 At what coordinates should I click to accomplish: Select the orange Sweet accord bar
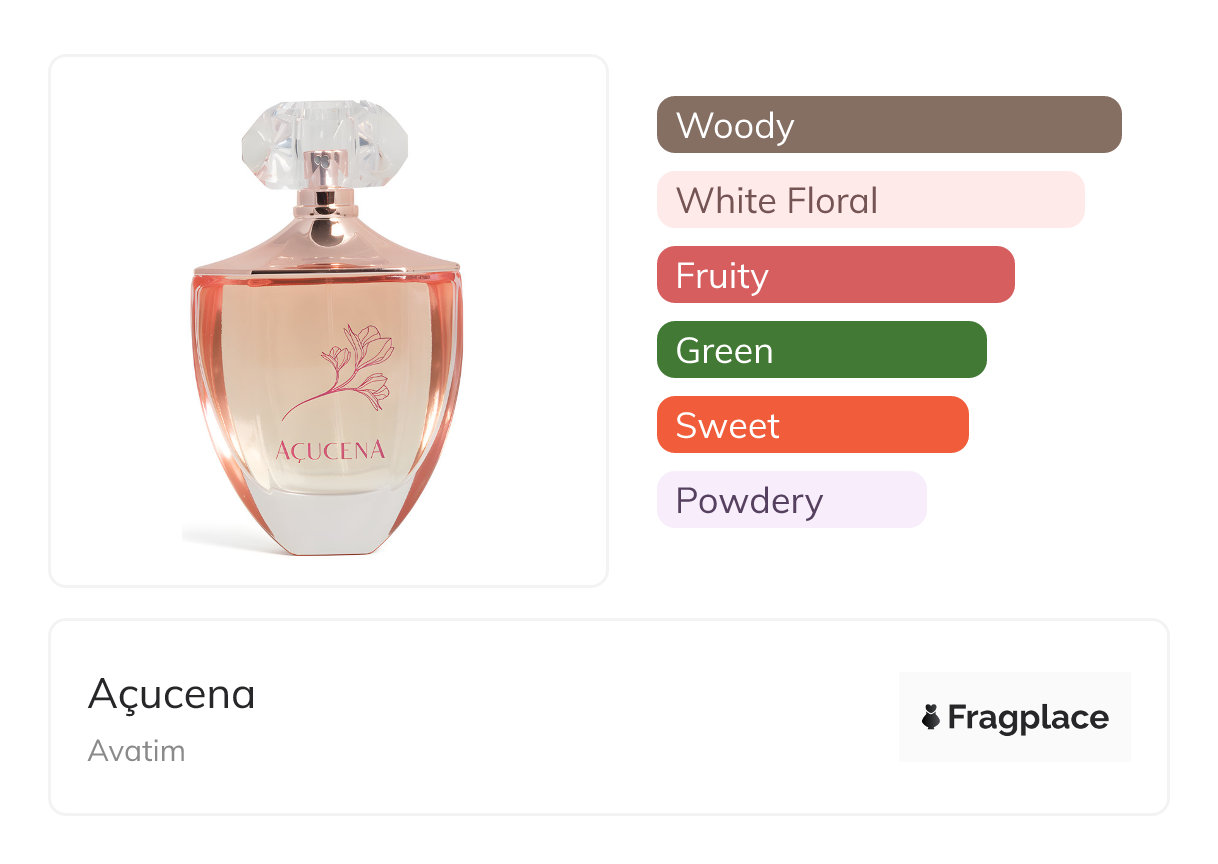point(812,425)
